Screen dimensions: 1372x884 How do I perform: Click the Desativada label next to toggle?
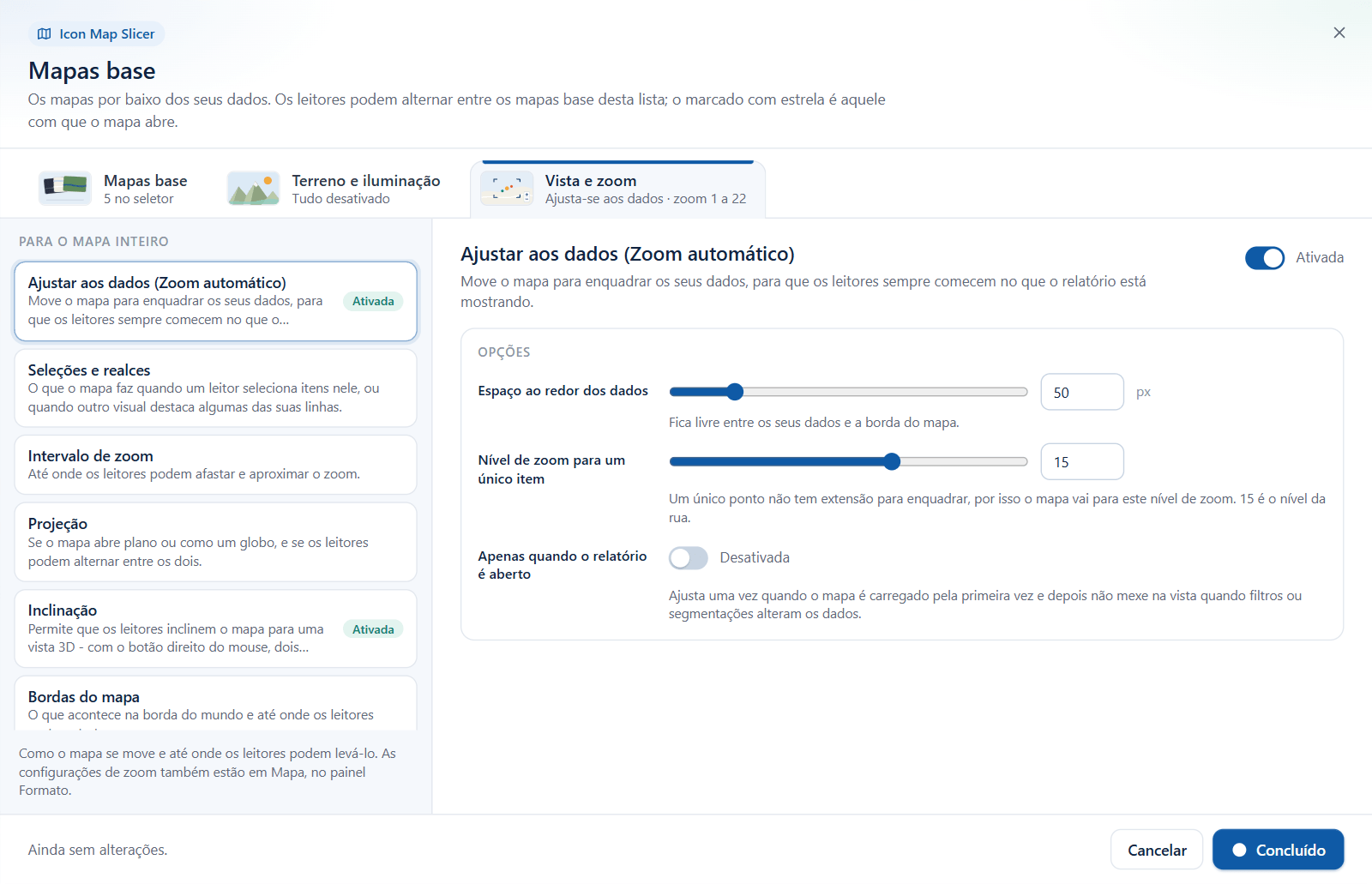755,557
